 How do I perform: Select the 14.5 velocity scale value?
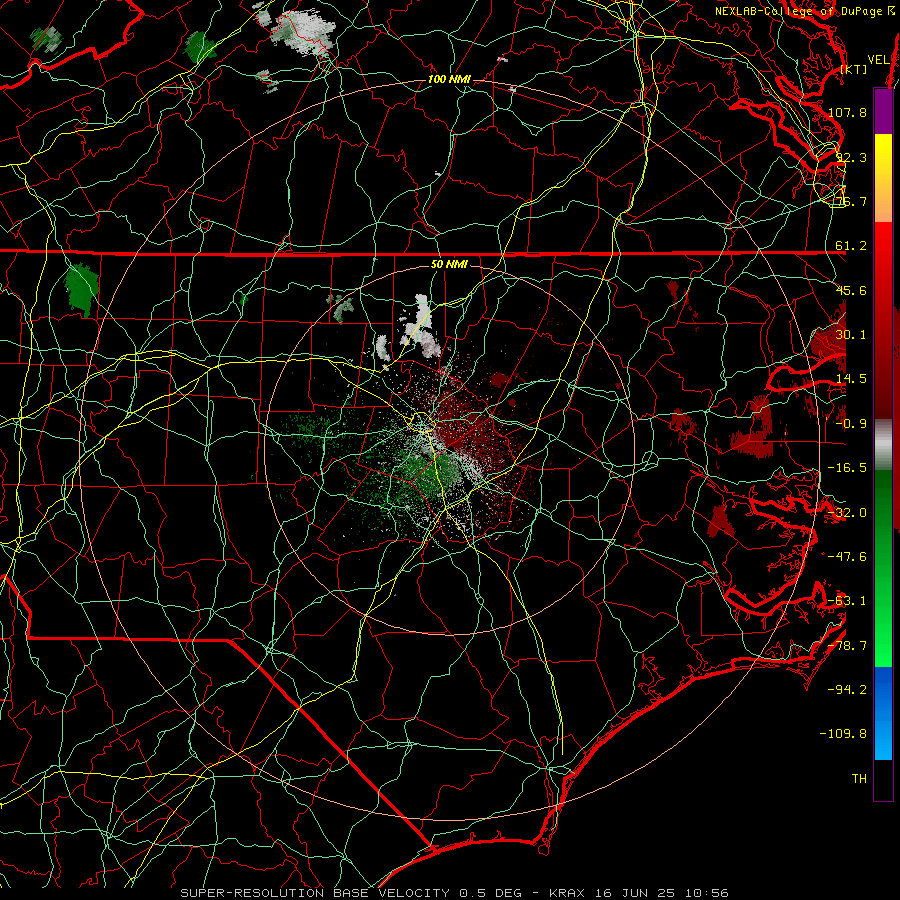coord(851,379)
